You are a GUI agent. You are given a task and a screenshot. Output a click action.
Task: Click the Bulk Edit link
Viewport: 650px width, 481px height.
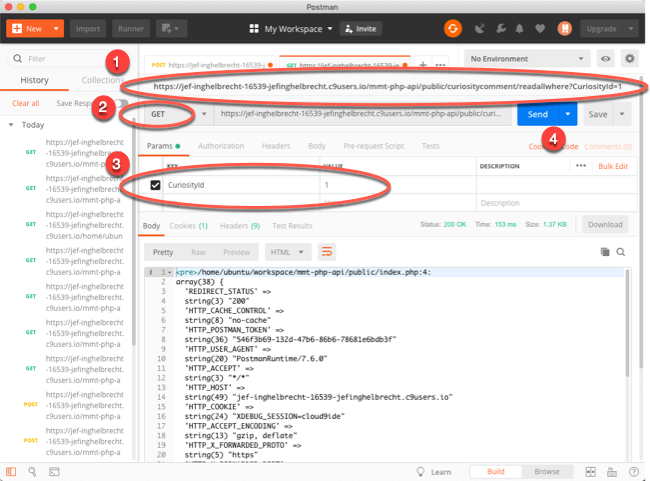pyautogui.click(x=613, y=166)
